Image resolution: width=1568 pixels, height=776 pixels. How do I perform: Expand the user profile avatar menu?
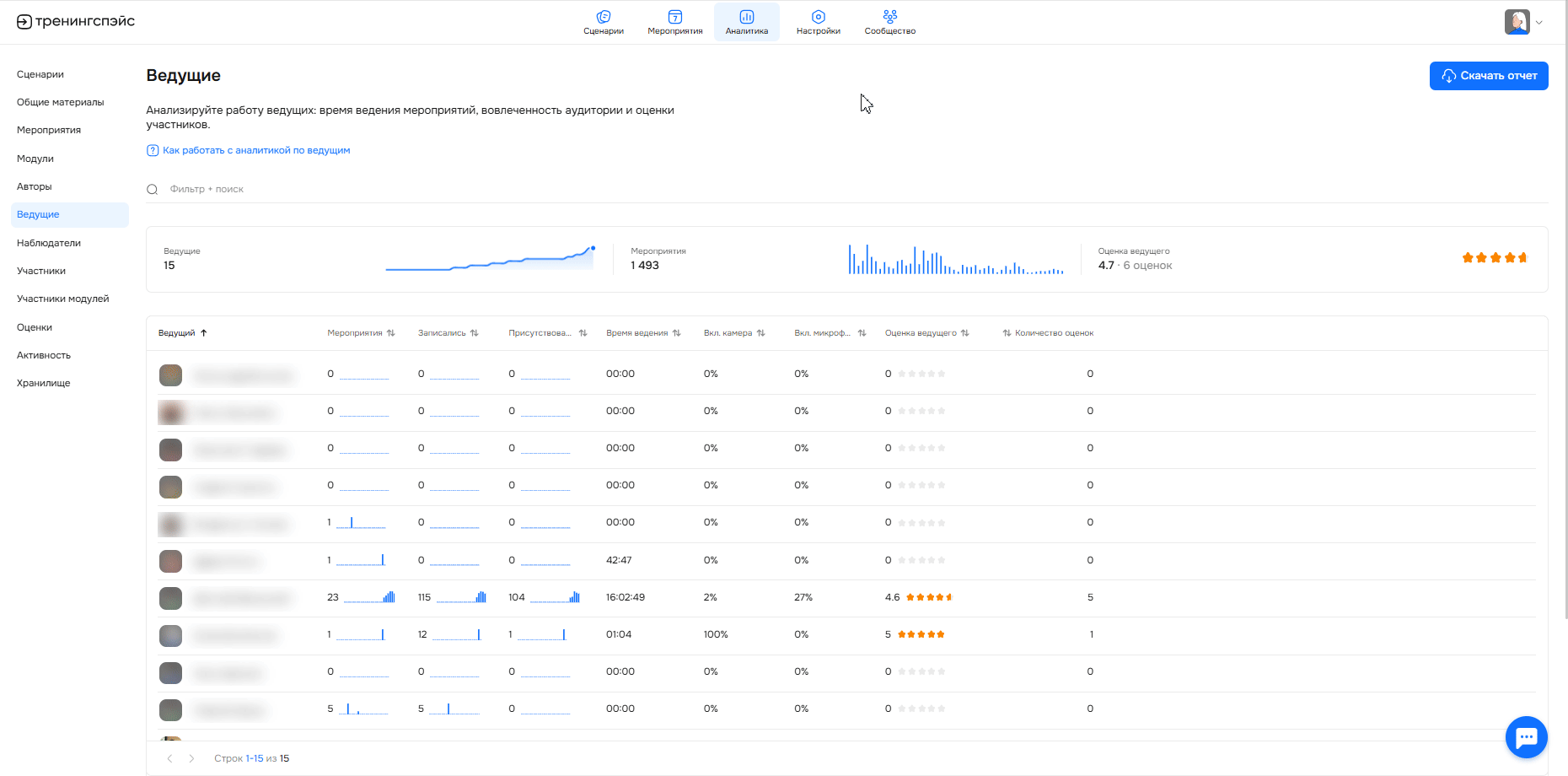(1522, 22)
